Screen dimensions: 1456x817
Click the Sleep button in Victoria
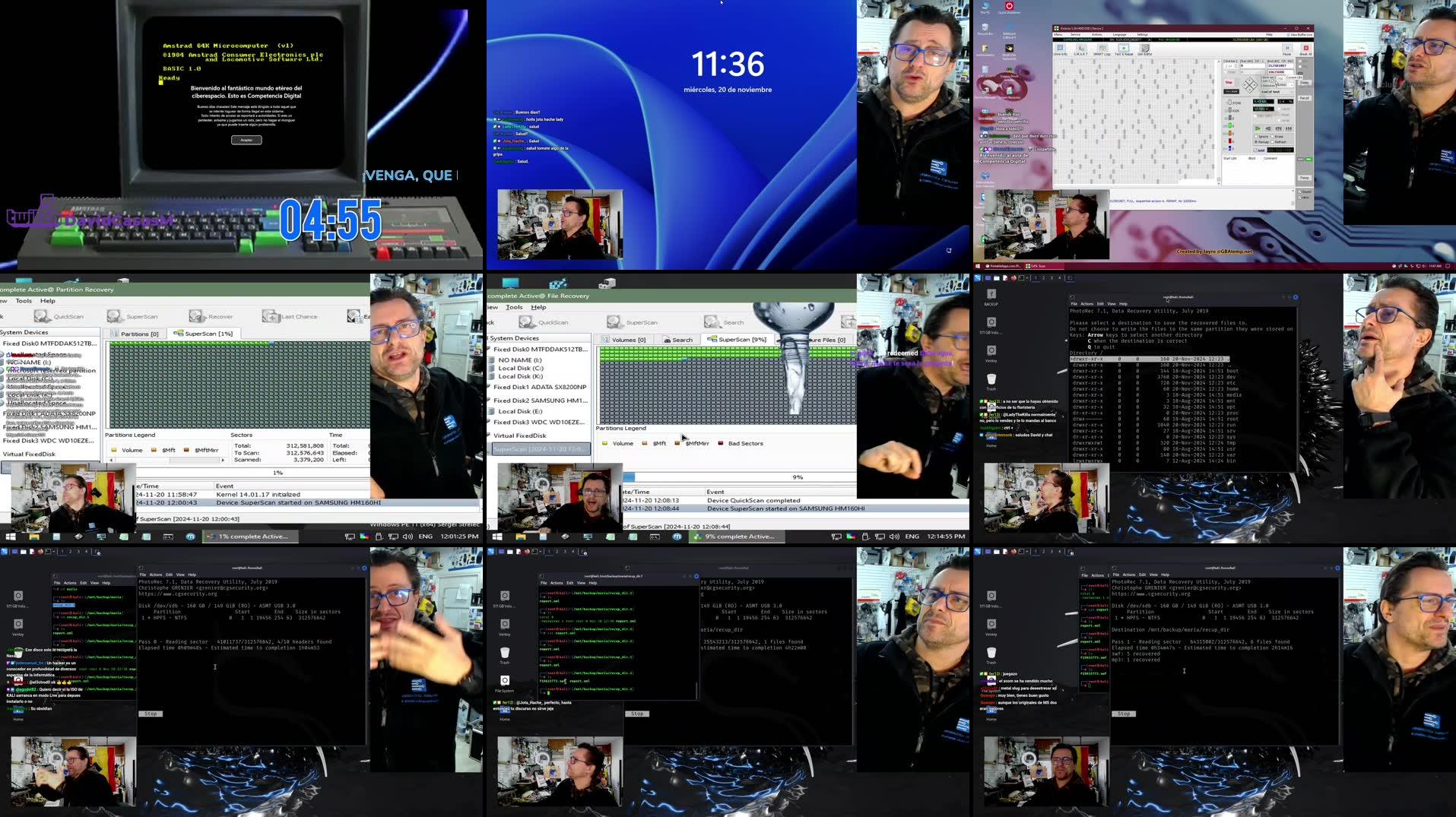click(x=1305, y=83)
